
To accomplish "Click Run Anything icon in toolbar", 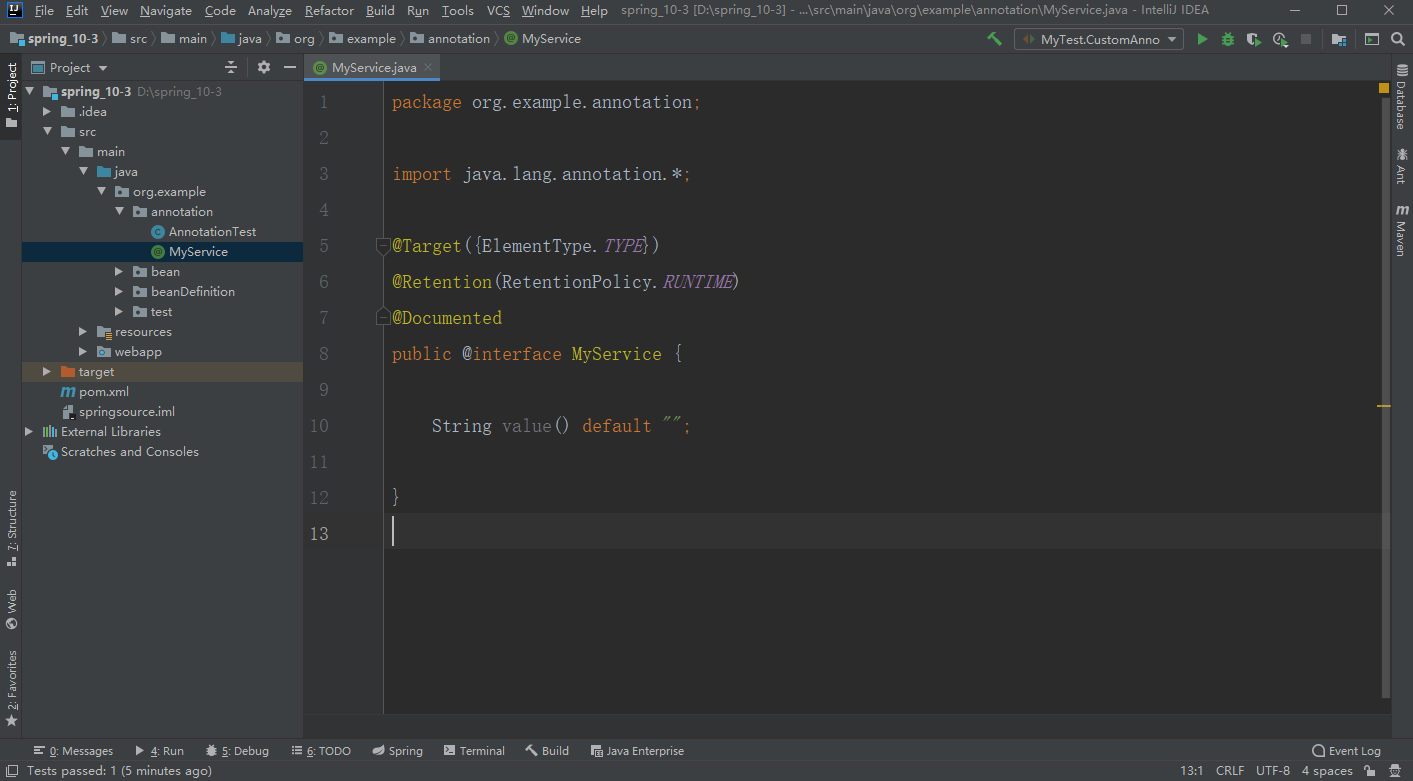I will coord(1372,39).
